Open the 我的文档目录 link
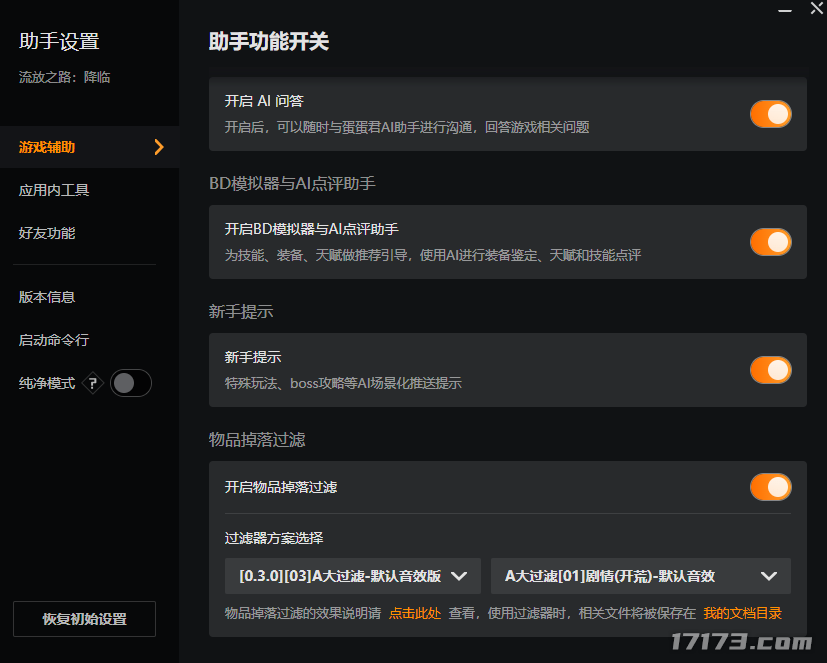Viewport: 827px width, 663px height. click(x=743, y=613)
